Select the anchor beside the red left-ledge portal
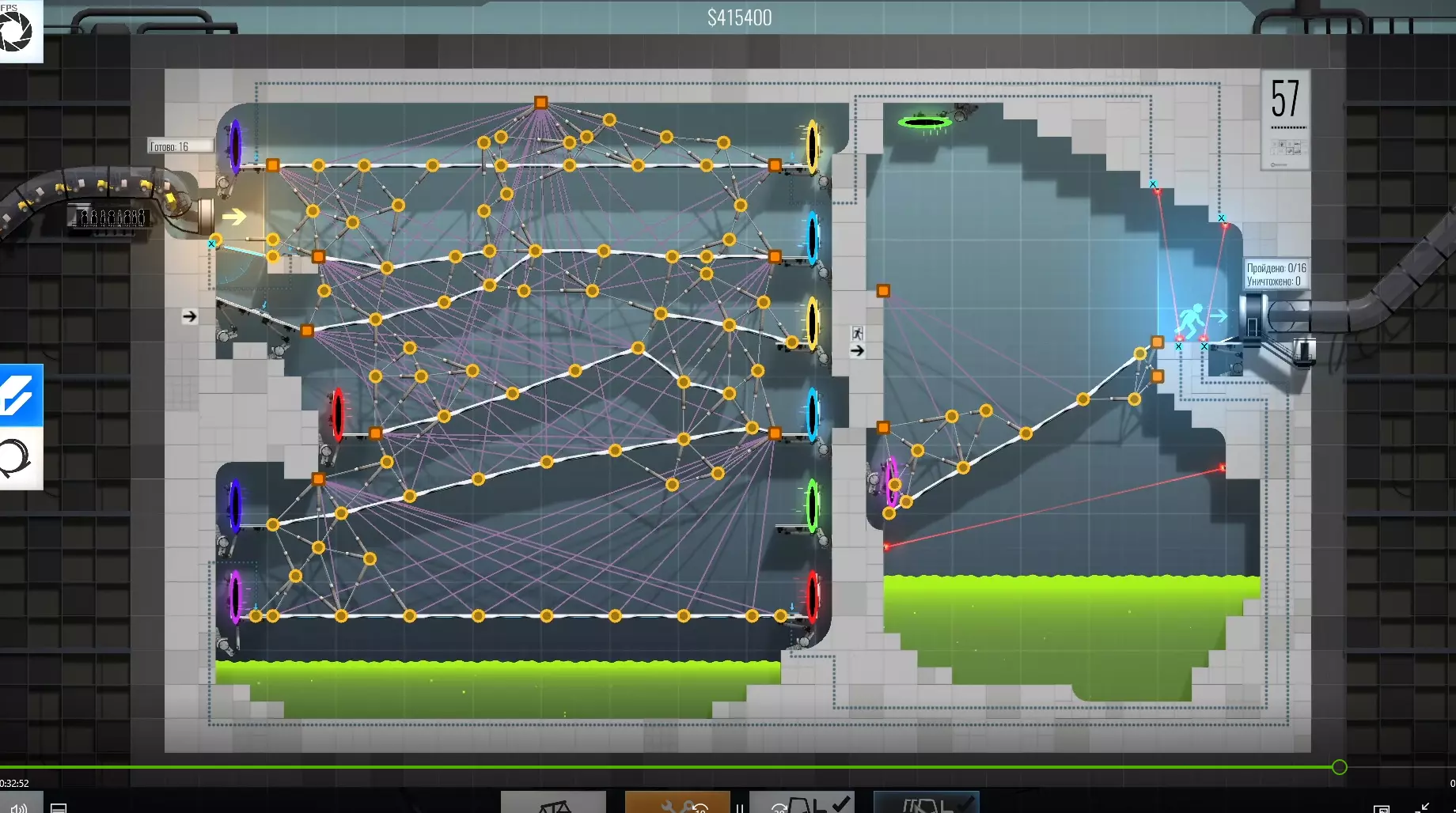 376,433
